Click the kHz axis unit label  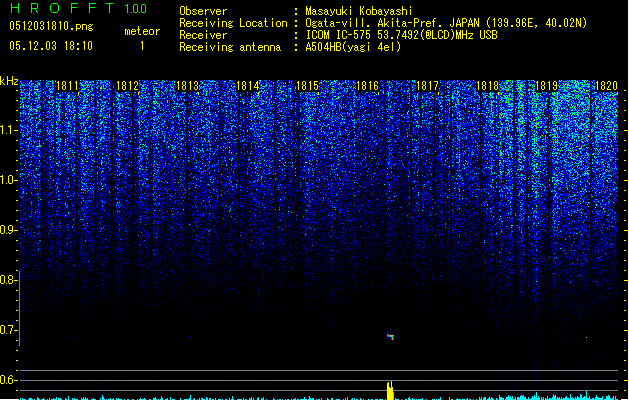(9, 81)
